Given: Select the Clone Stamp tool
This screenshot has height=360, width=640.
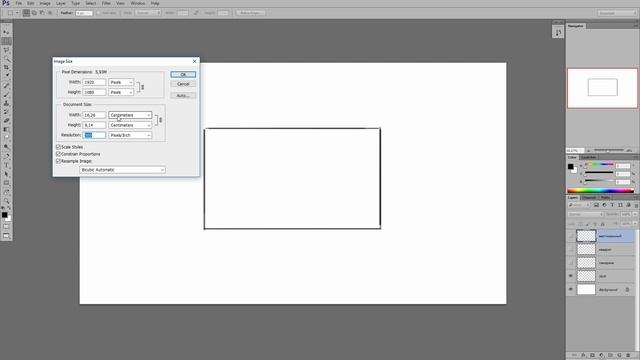Looking at the screenshot, I should point(6,103).
